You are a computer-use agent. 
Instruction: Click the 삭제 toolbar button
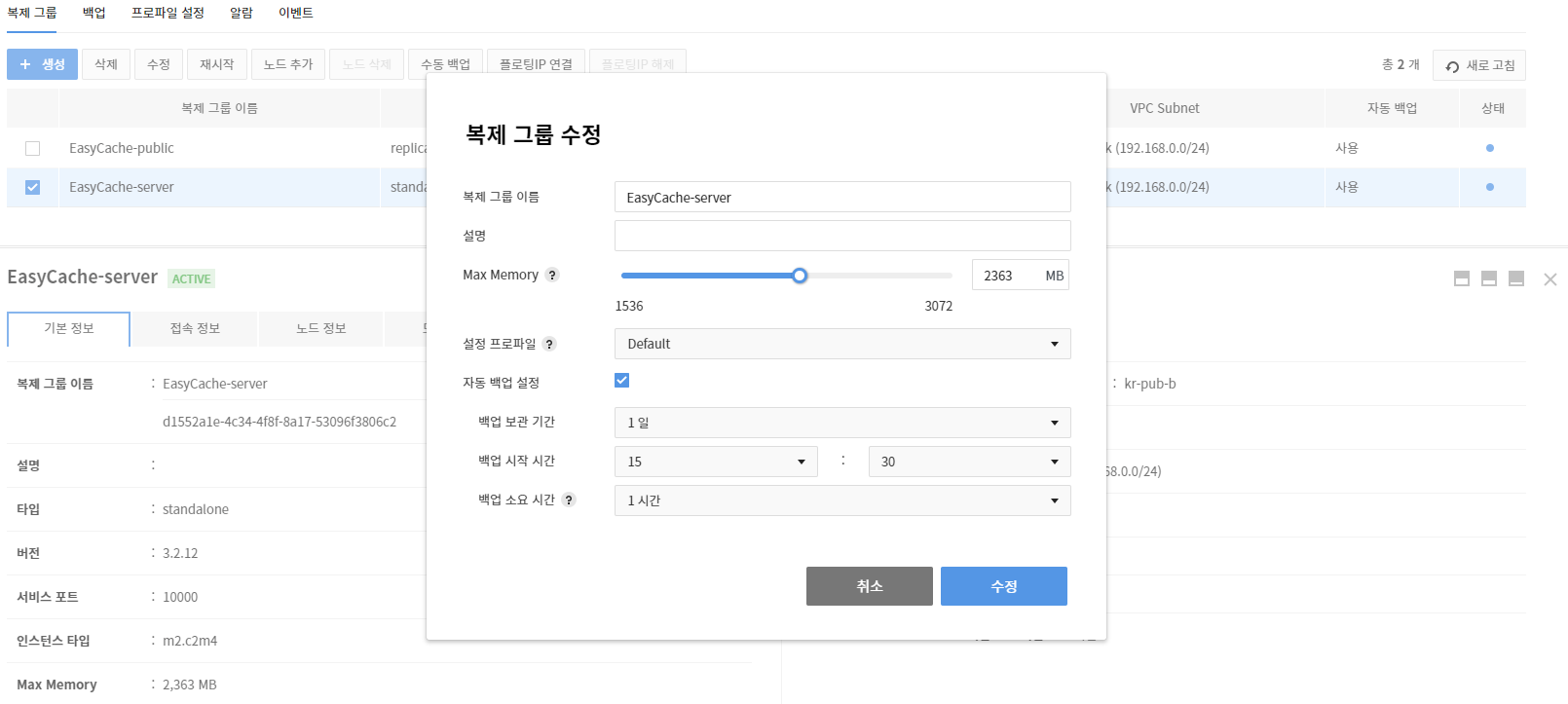click(x=106, y=64)
